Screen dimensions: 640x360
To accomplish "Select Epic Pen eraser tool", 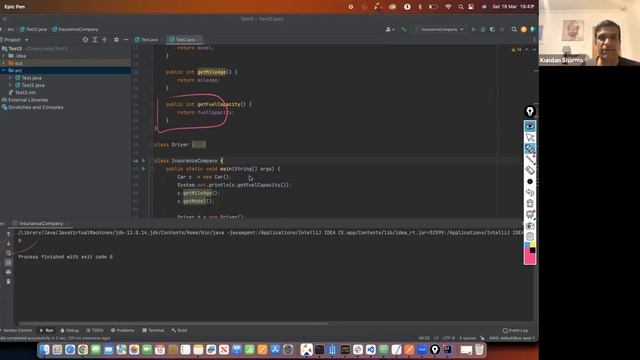I will [530, 171].
